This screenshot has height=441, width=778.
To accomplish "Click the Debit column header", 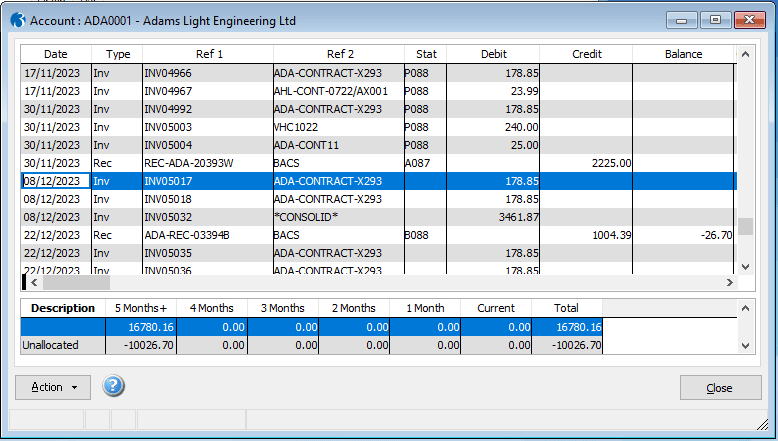I will pyautogui.click(x=493, y=54).
